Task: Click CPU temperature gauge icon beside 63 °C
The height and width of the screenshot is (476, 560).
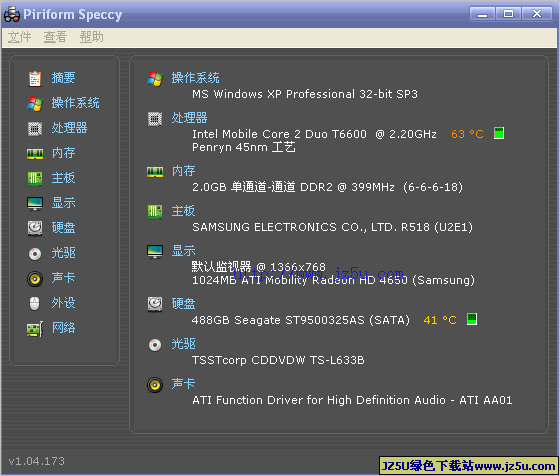Action: pos(499,133)
